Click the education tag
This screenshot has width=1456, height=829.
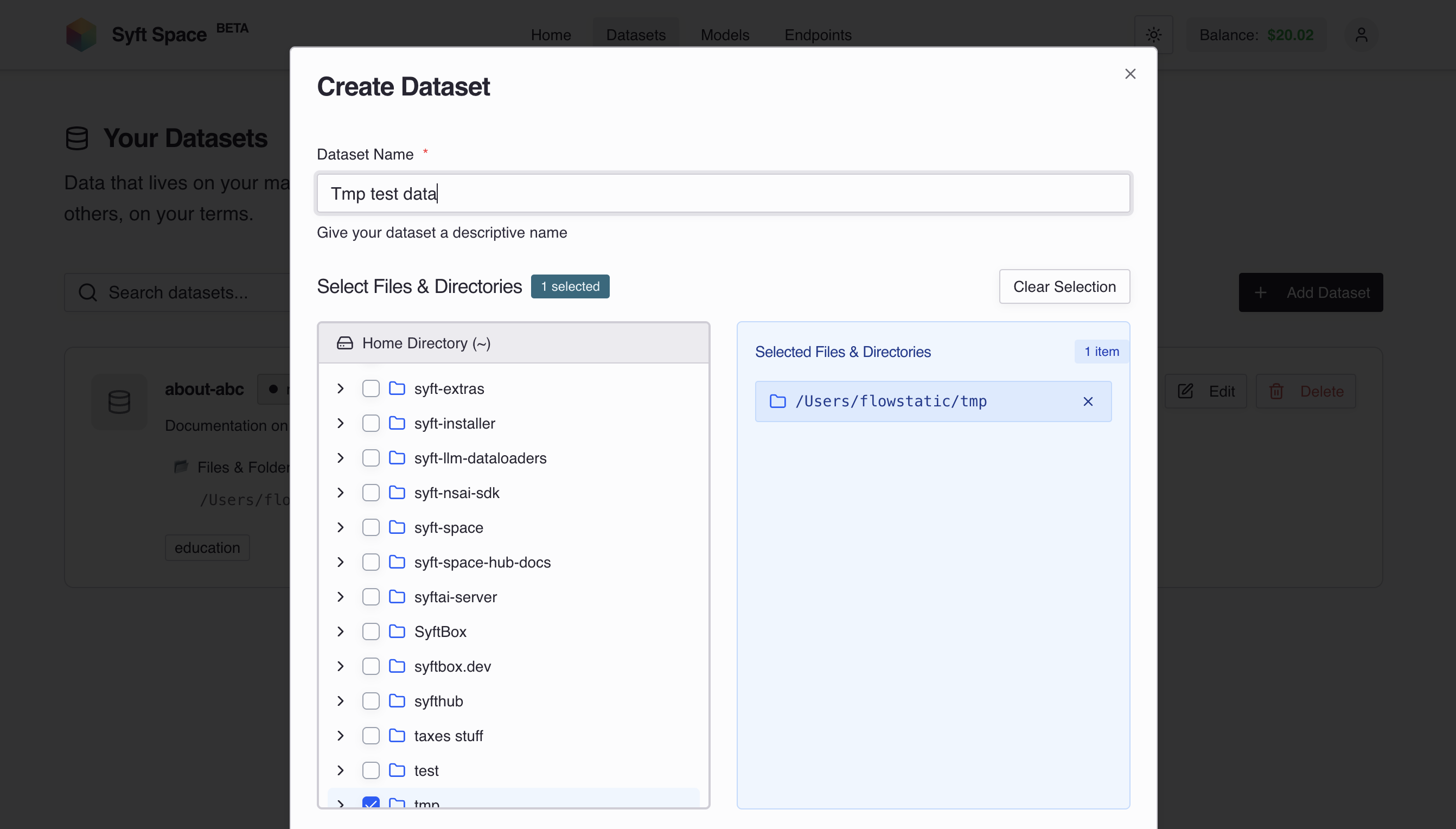coord(207,548)
